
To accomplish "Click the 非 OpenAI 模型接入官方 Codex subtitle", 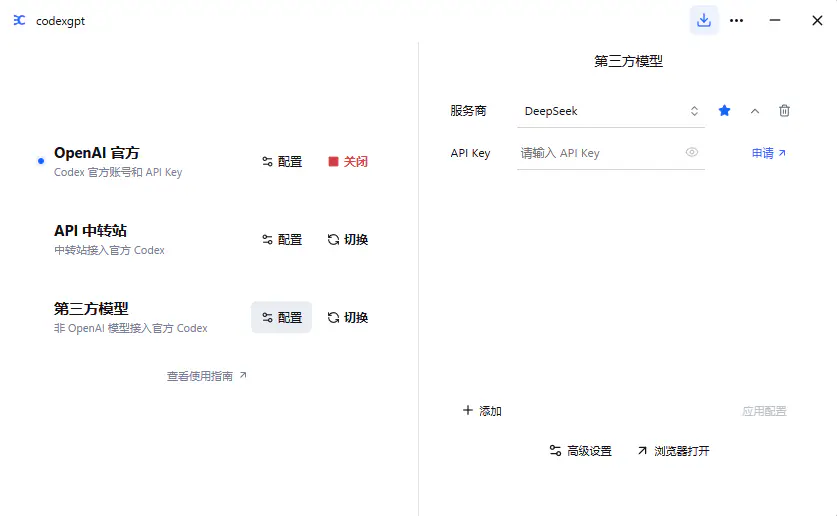I will coord(131,328).
